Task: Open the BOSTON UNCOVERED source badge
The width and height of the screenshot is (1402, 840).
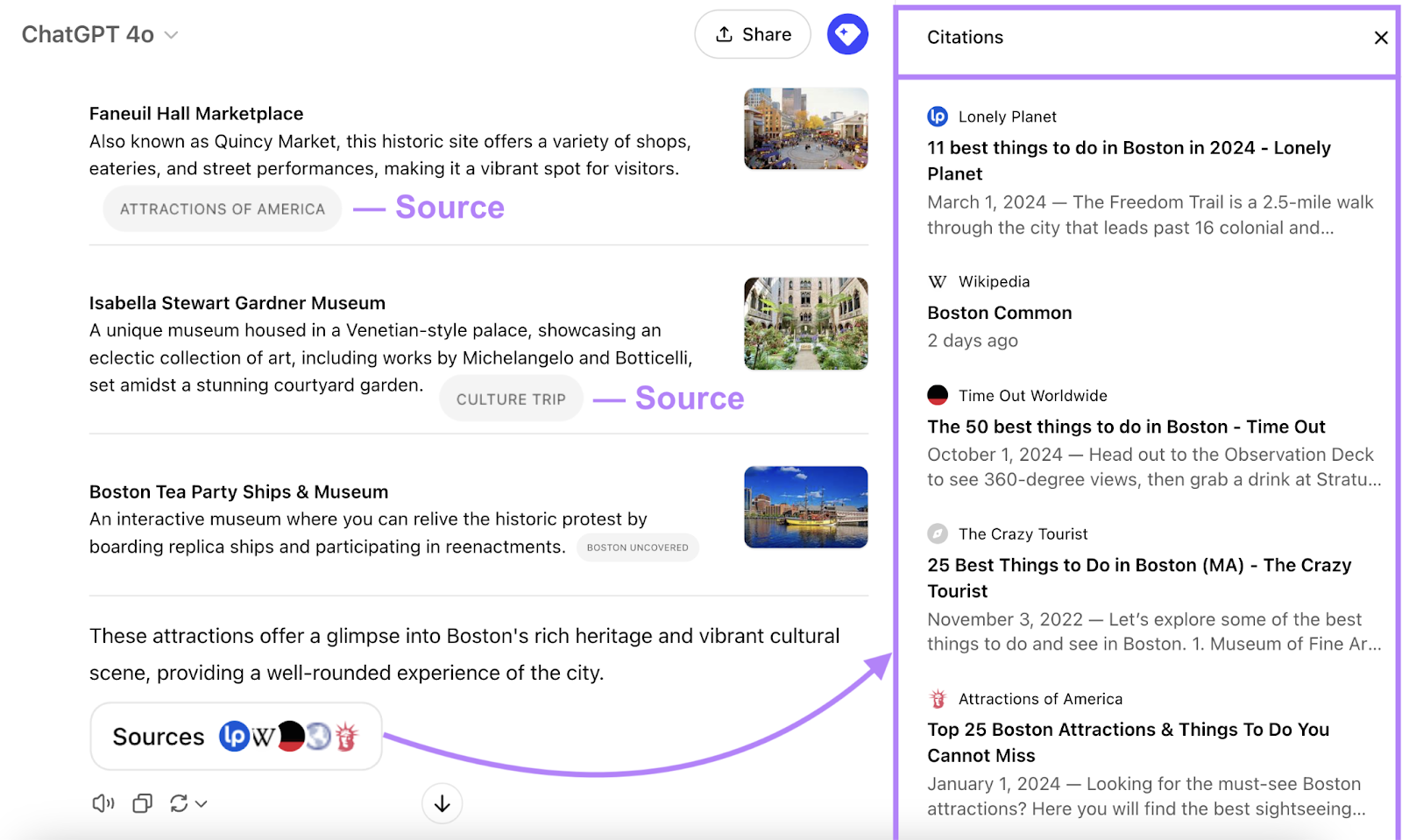Action: tap(638, 547)
